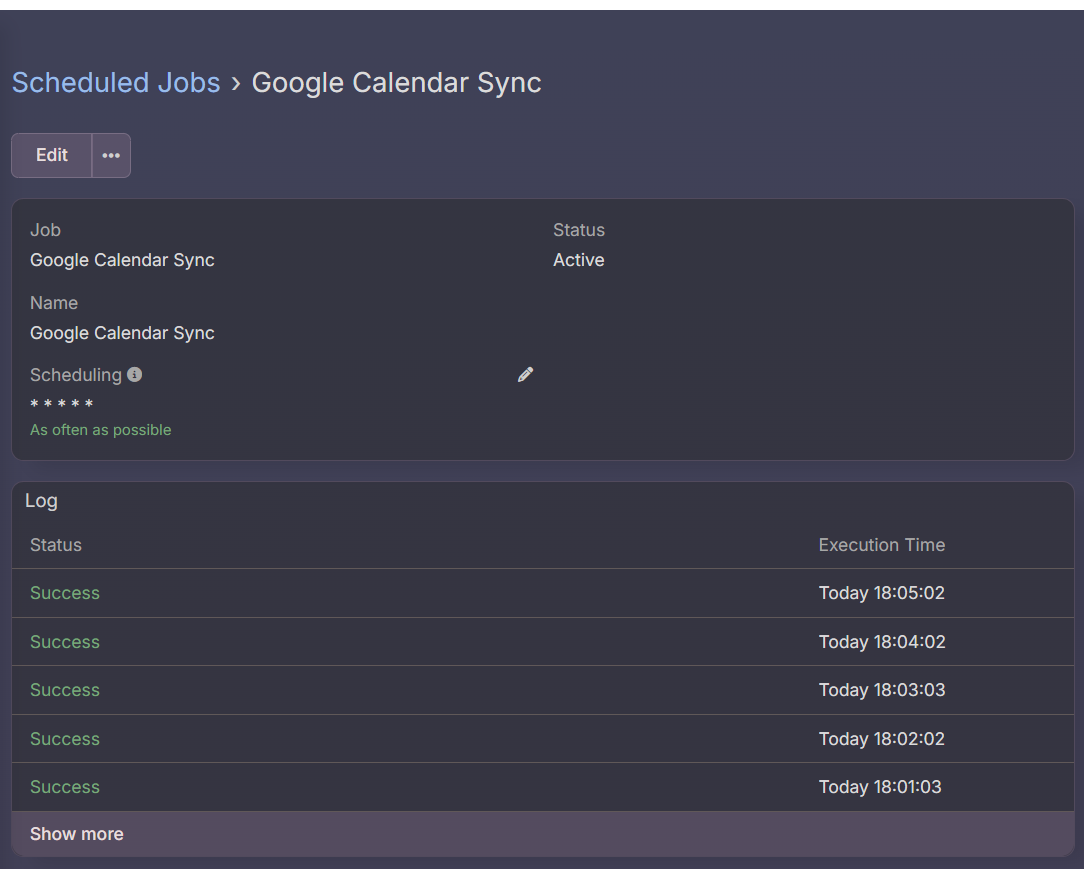The image size is (1084, 869).
Task: Click the Status column header in Log
Action: [56, 545]
